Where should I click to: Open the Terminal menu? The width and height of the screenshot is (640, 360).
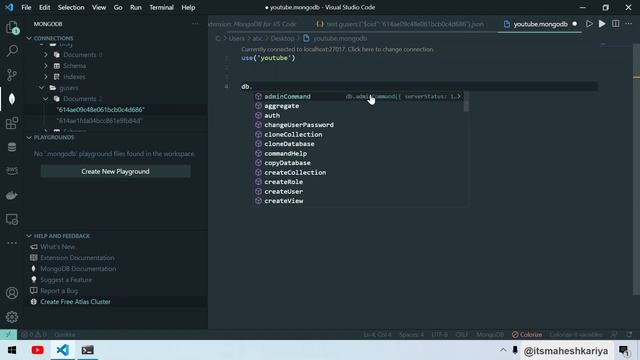pyautogui.click(x=161, y=7)
